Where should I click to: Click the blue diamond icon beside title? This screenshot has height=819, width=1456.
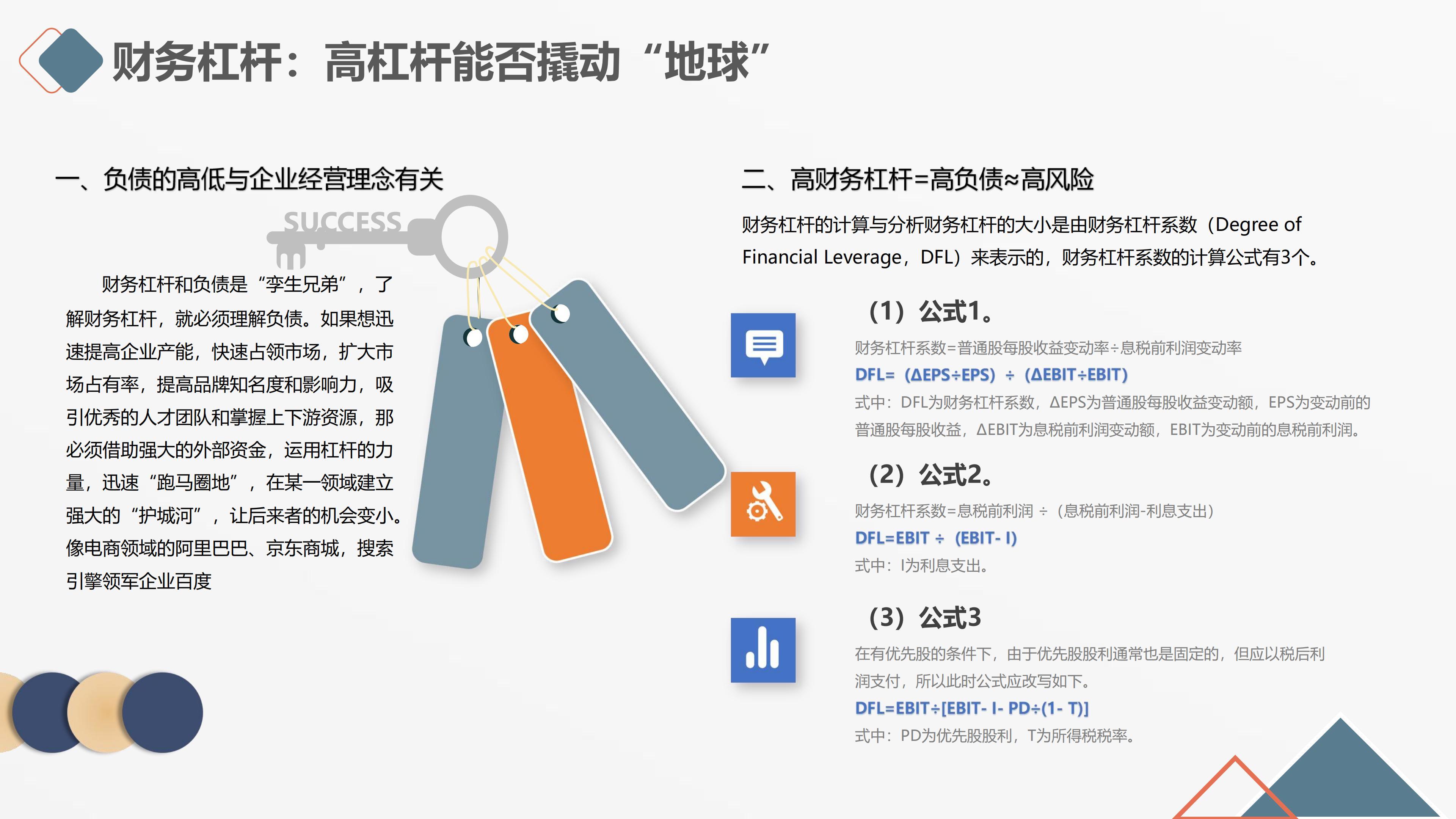pyautogui.click(x=70, y=61)
